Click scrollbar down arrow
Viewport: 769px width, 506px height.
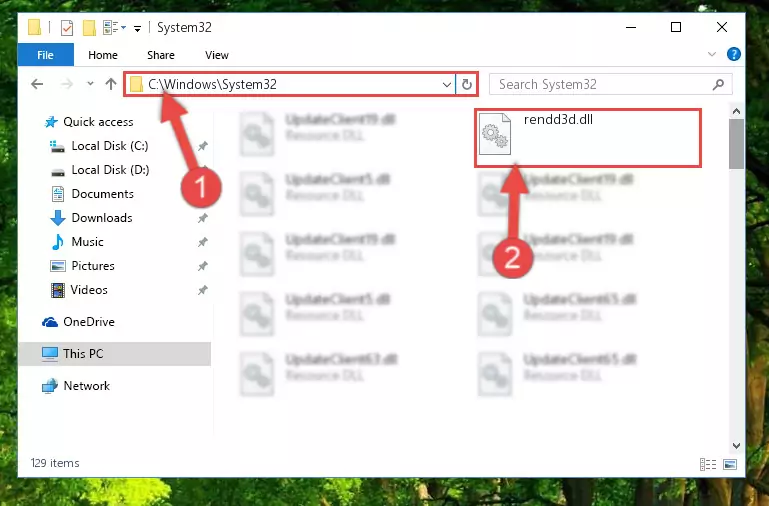click(x=736, y=446)
